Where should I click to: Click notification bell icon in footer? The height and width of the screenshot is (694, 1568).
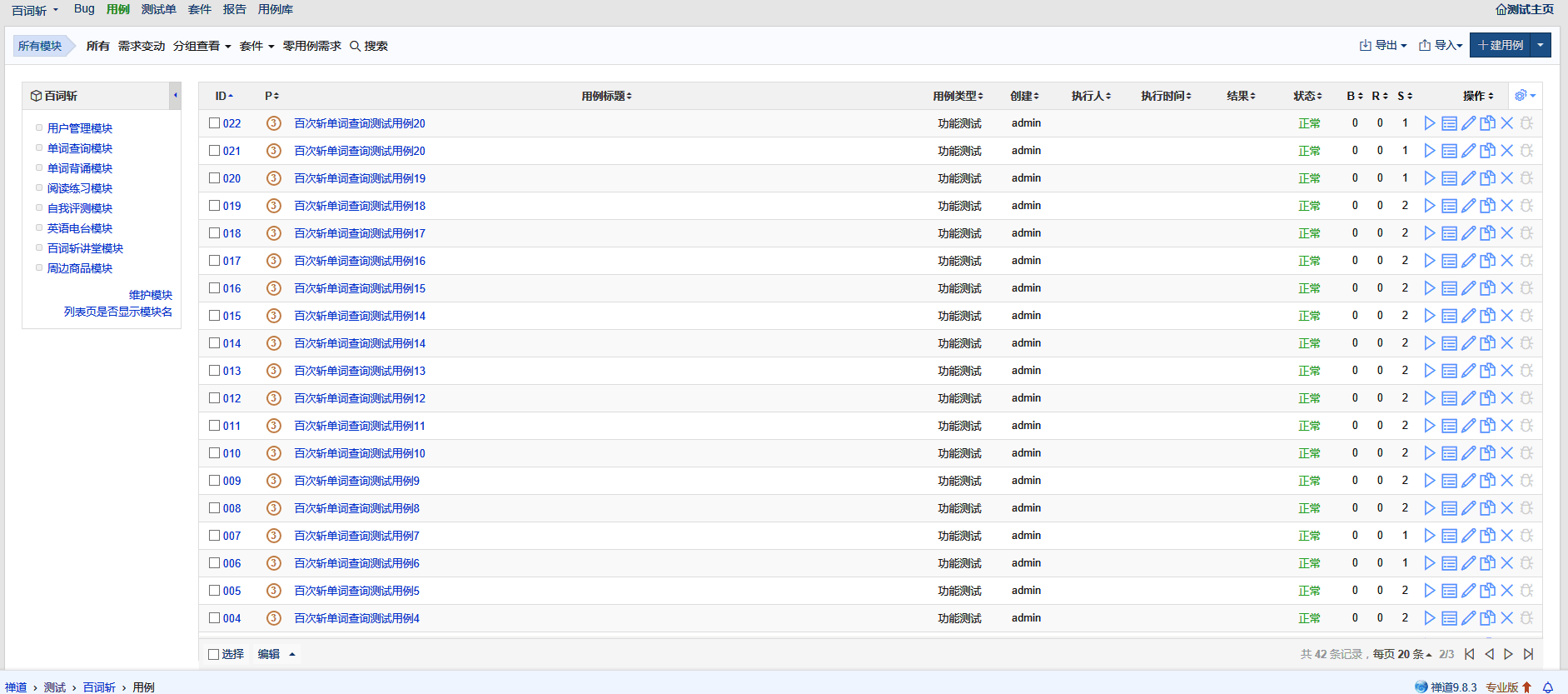(x=1548, y=687)
